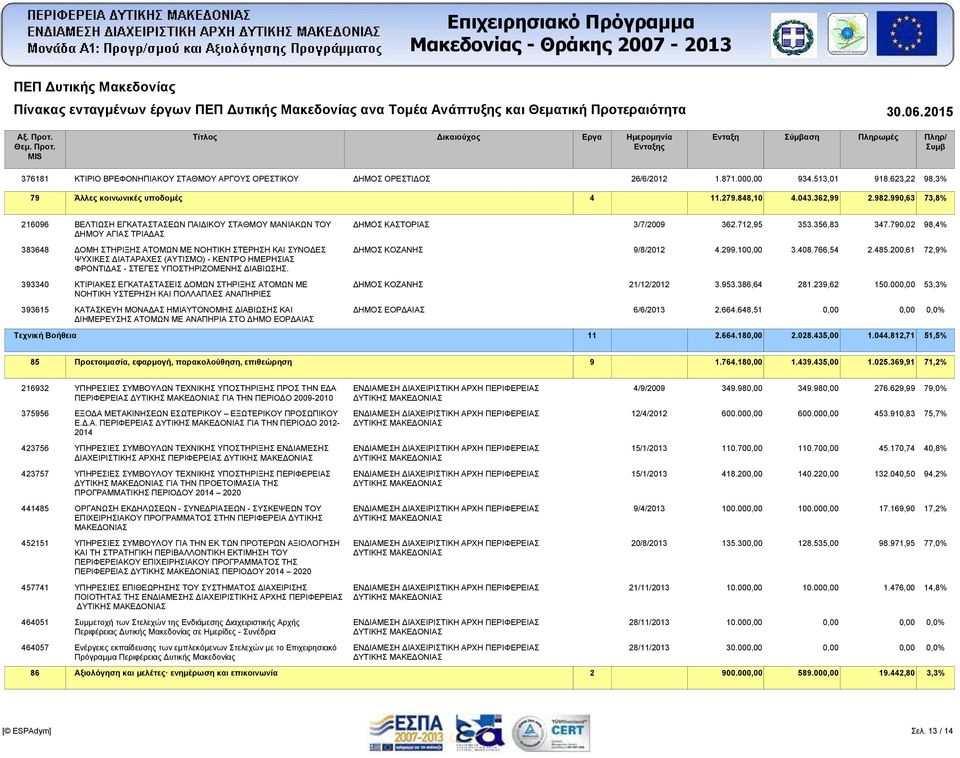Select MIS code 375956

(x=35, y=413)
